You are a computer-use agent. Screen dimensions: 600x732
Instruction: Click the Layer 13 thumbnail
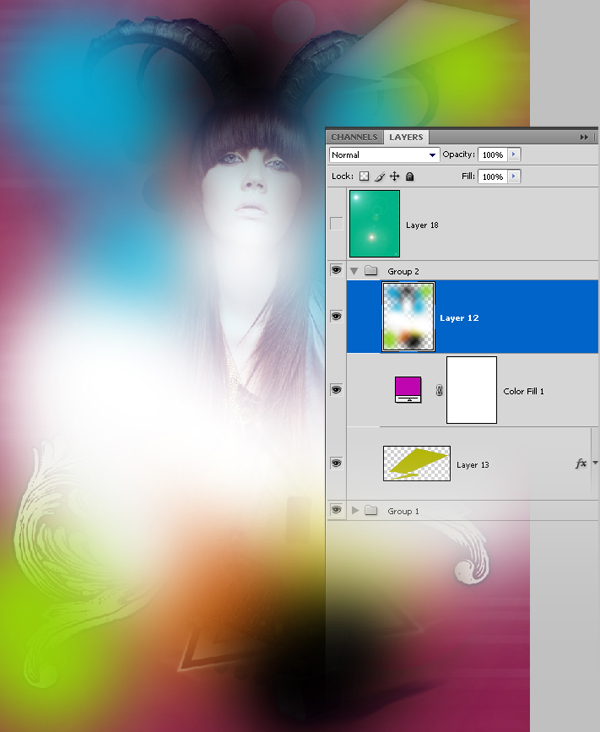click(x=416, y=463)
